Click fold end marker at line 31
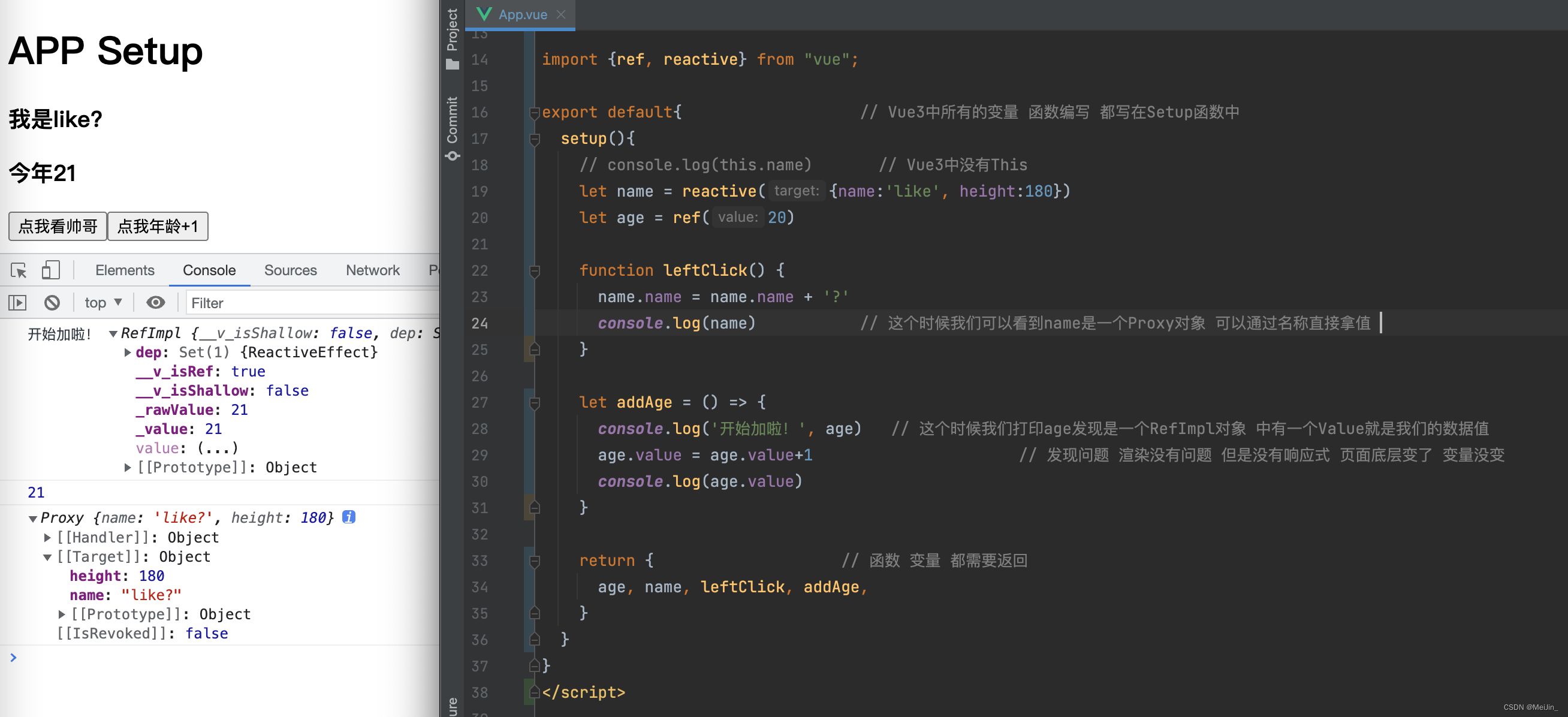 coord(535,508)
